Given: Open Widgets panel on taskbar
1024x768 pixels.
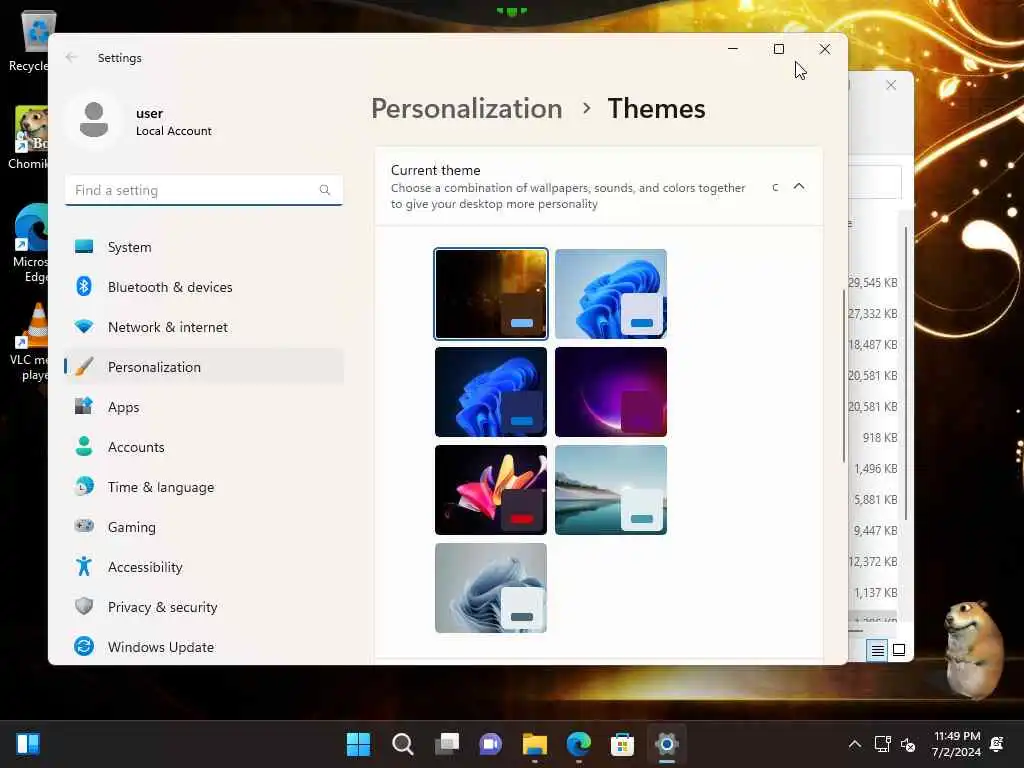Looking at the screenshot, I should click(x=28, y=744).
